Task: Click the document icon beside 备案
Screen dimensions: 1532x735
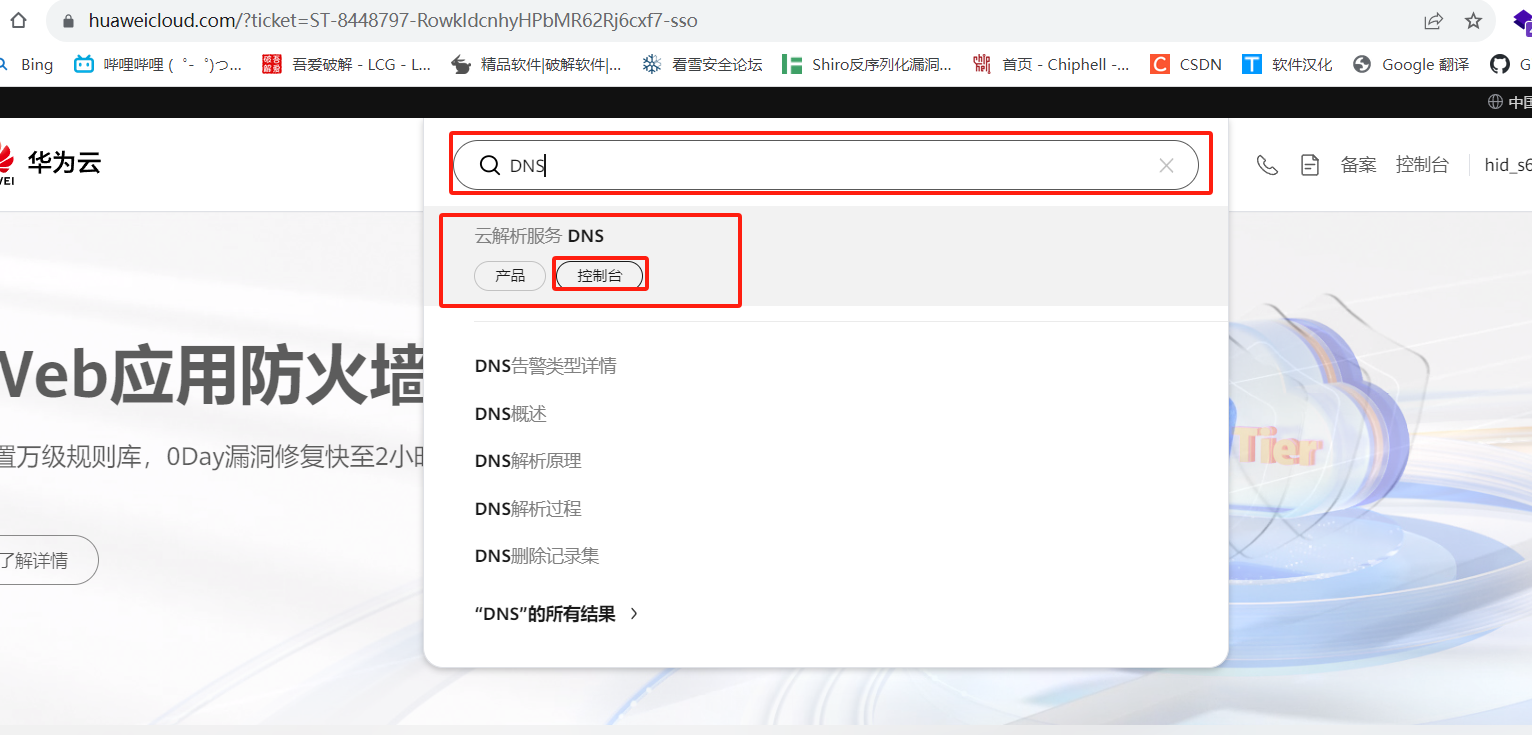Action: (x=1310, y=165)
